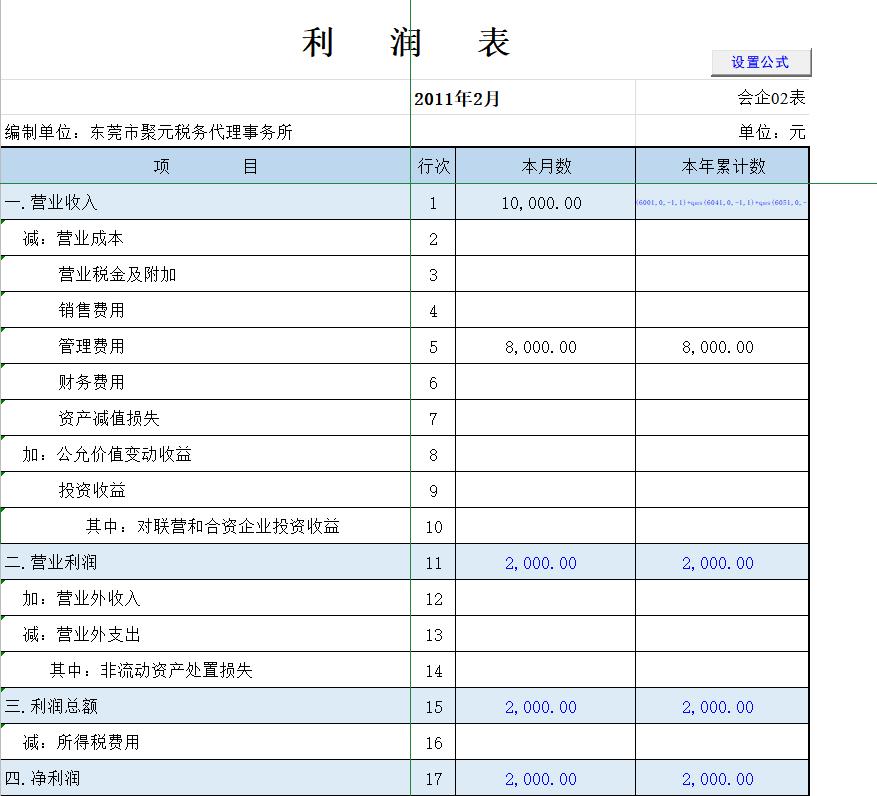Click the empty 营业成本 本月数 cell
The width and height of the screenshot is (877, 796).
click(x=544, y=237)
